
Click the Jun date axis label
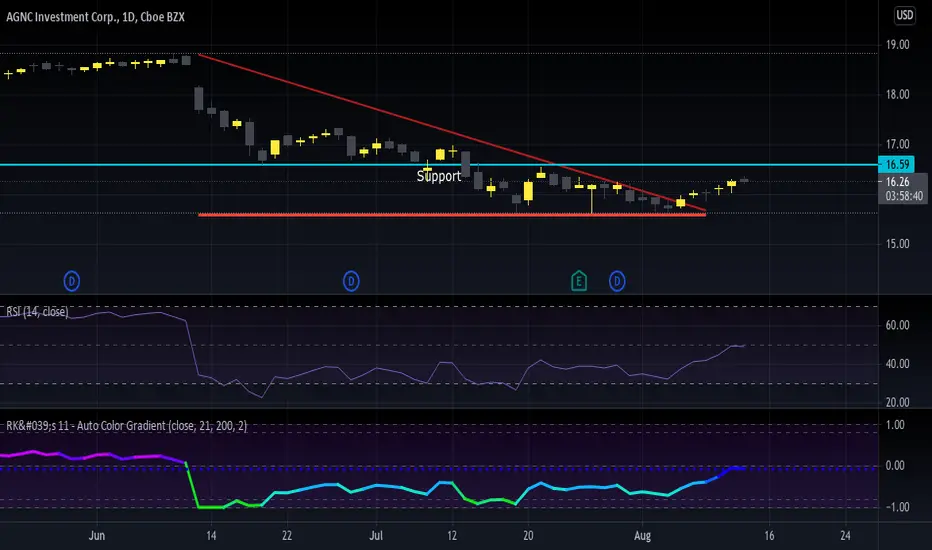pyautogui.click(x=97, y=536)
